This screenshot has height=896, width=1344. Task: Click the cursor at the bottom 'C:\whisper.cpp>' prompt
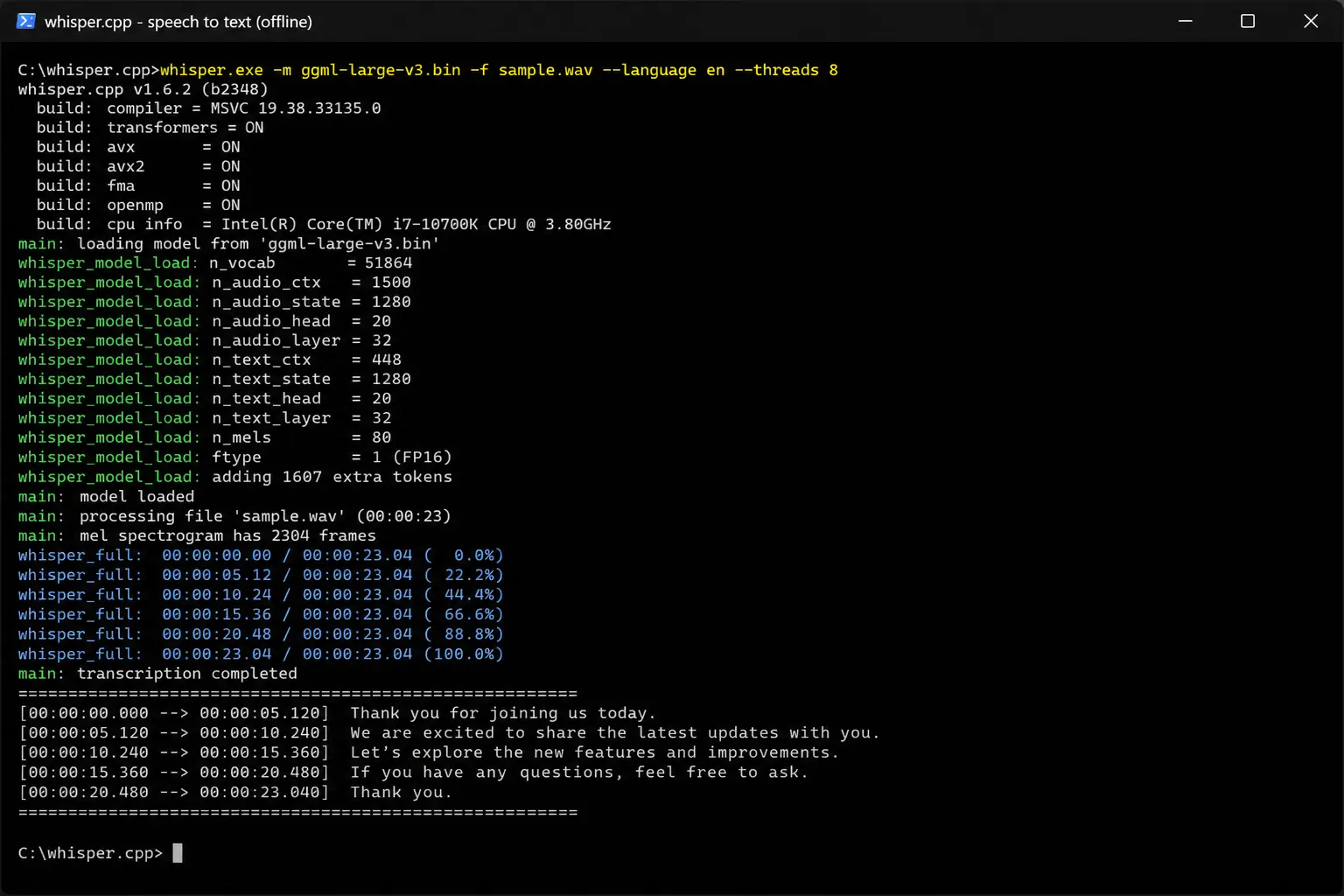tap(178, 853)
